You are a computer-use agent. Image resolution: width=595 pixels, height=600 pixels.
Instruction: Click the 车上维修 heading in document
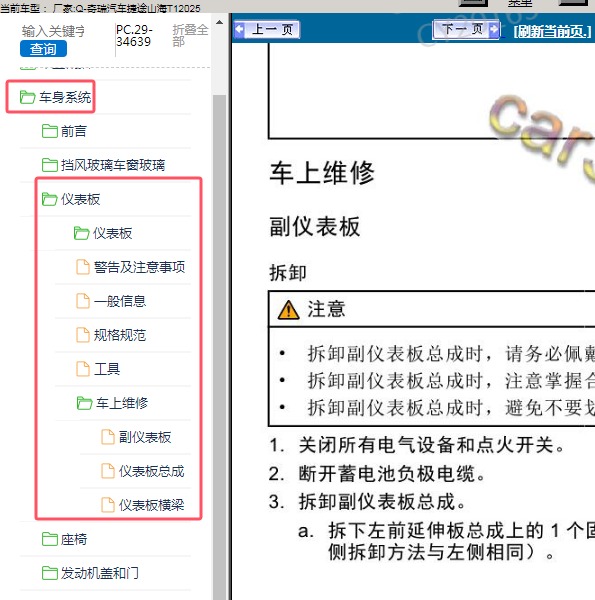pos(322,173)
